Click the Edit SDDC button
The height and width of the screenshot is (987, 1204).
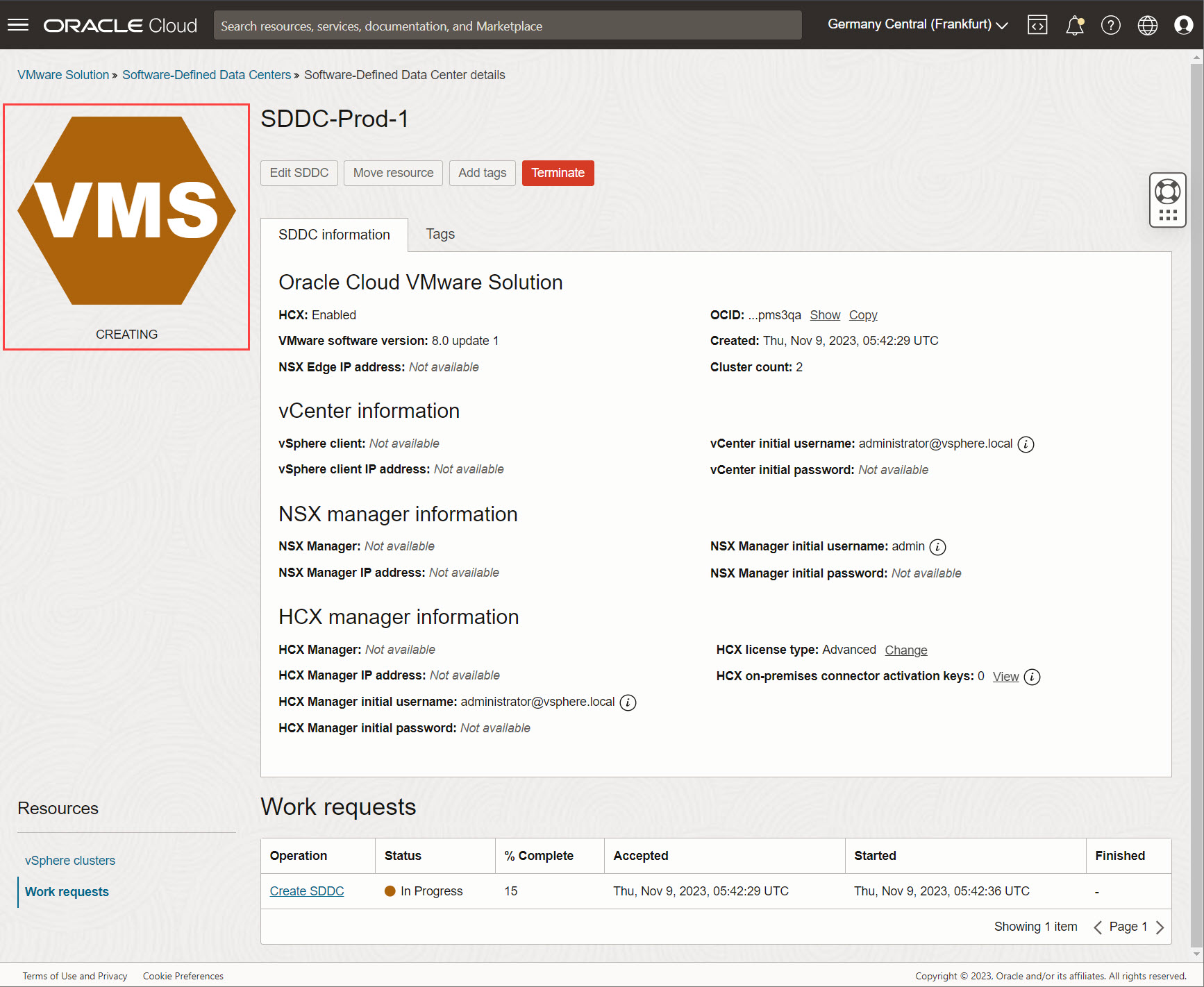[x=299, y=173]
